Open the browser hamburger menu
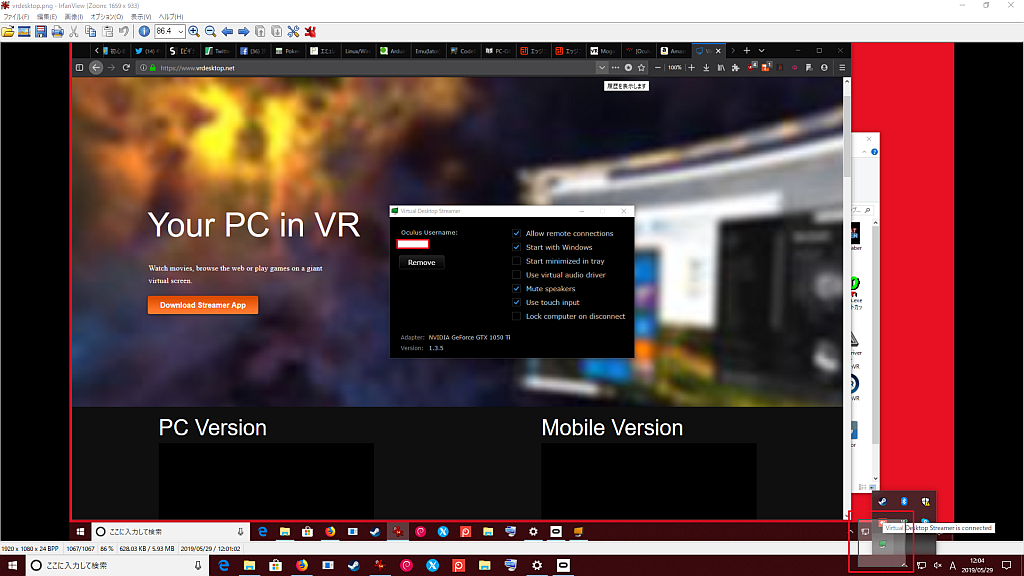The width and height of the screenshot is (1024, 576). (842, 67)
